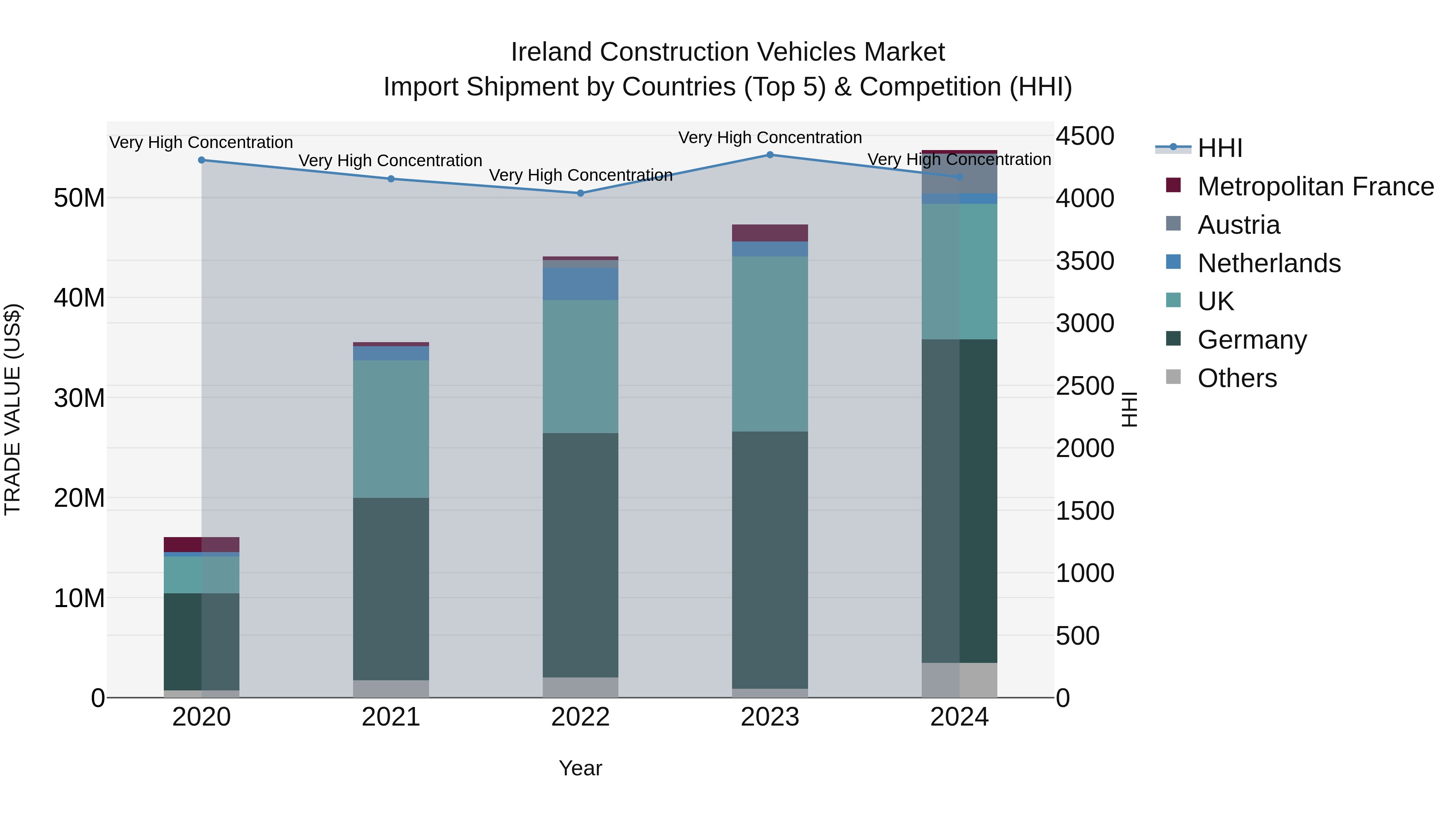Viewport: 1456px width, 819px height.
Task: Click the Germany dark green legend swatch
Action: (1173, 339)
